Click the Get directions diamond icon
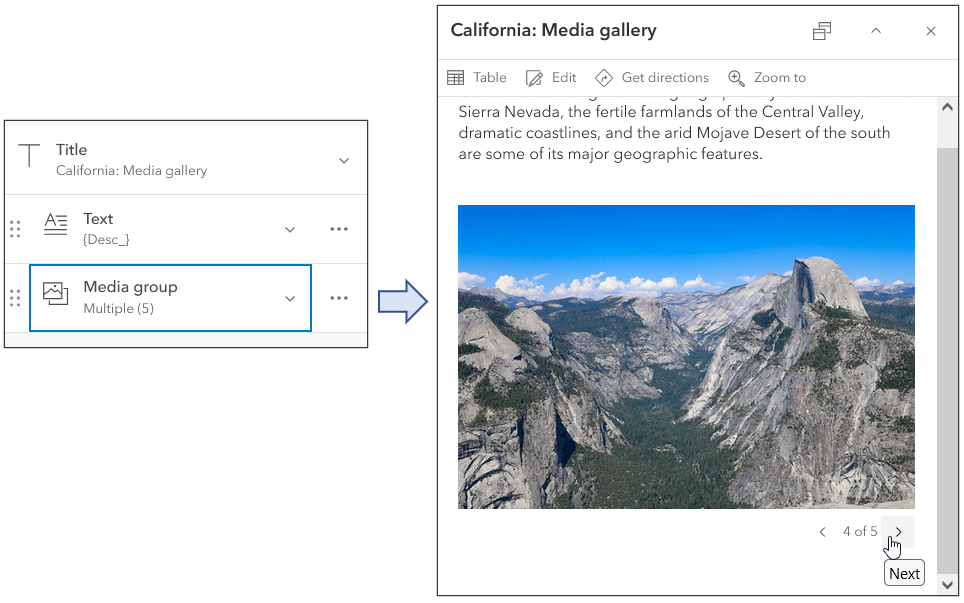Screen dimensions: 964x603 pos(604,77)
